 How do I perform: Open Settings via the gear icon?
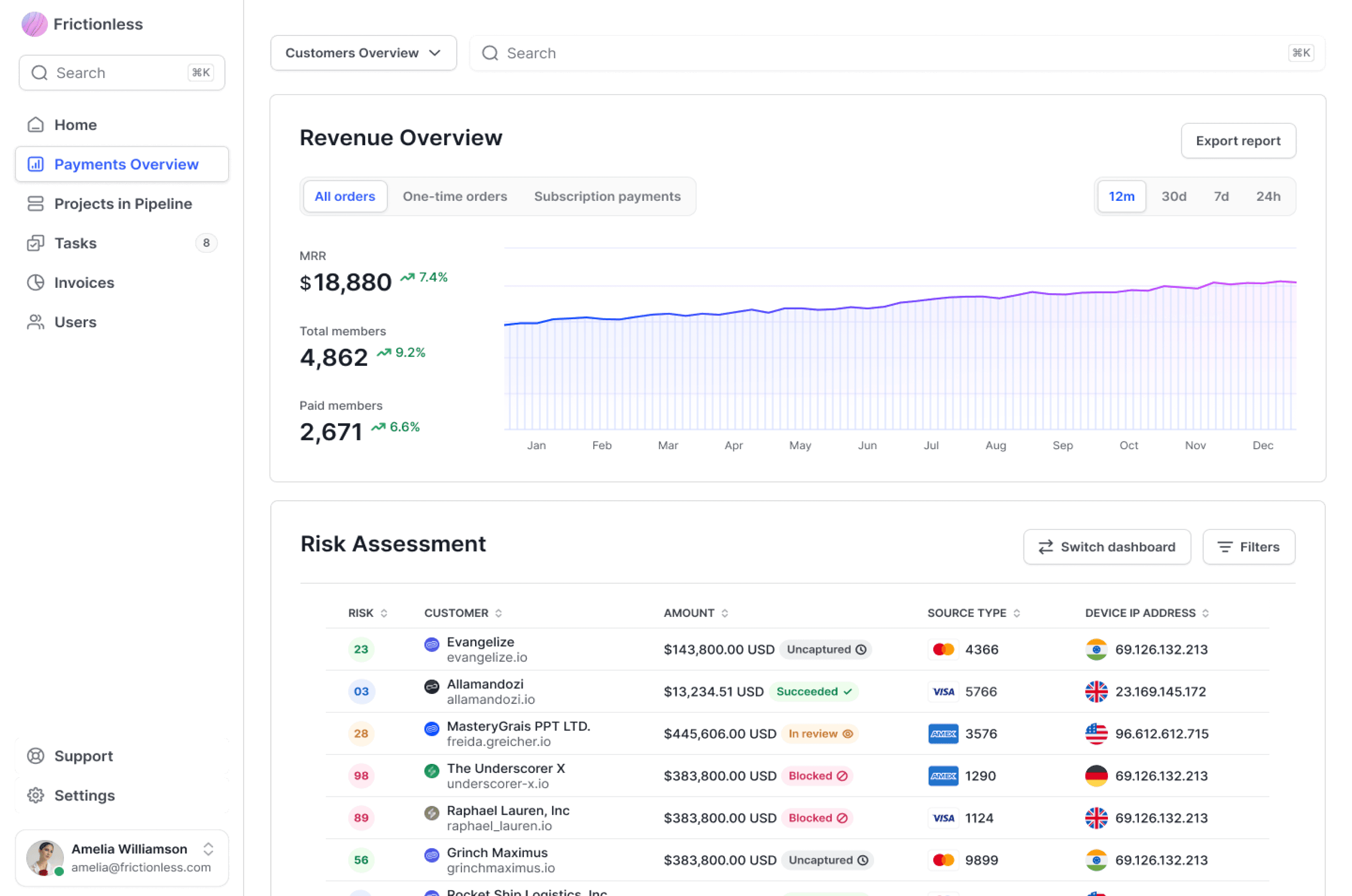click(x=35, y=795)
